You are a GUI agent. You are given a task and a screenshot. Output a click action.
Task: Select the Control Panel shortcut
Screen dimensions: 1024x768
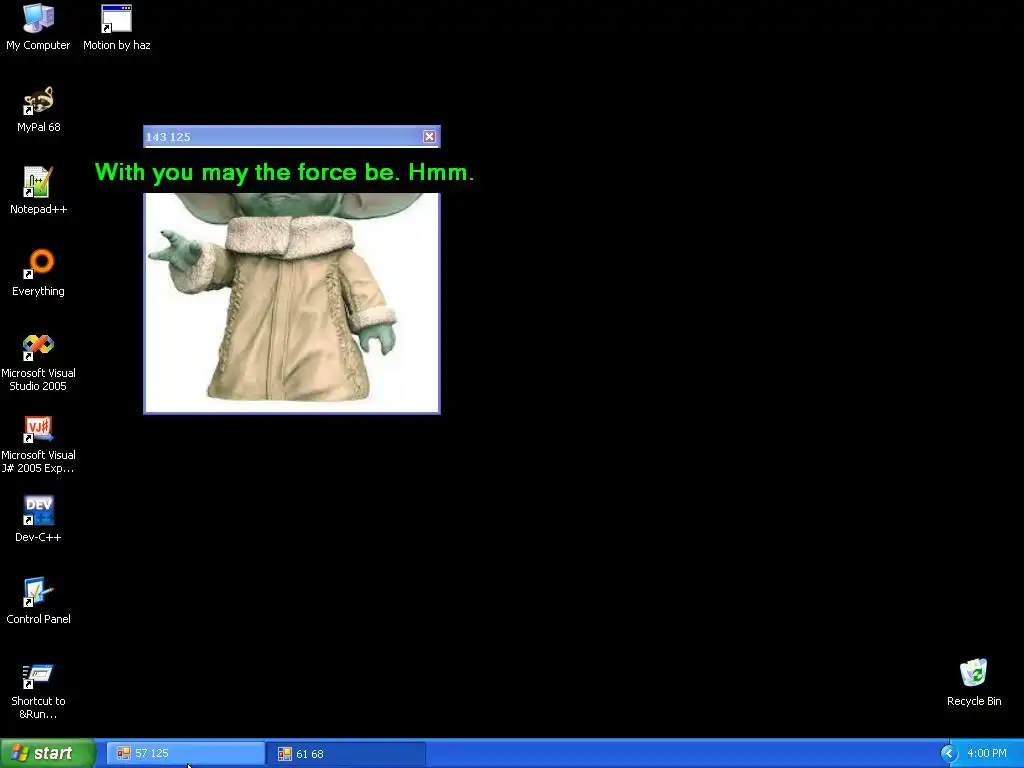pos(39,601)
